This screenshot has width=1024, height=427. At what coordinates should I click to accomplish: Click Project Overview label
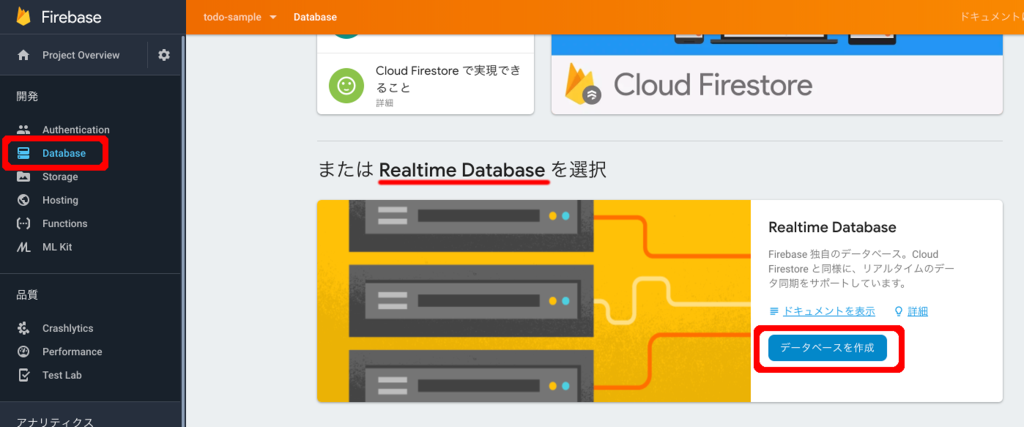tap(81, 55)
